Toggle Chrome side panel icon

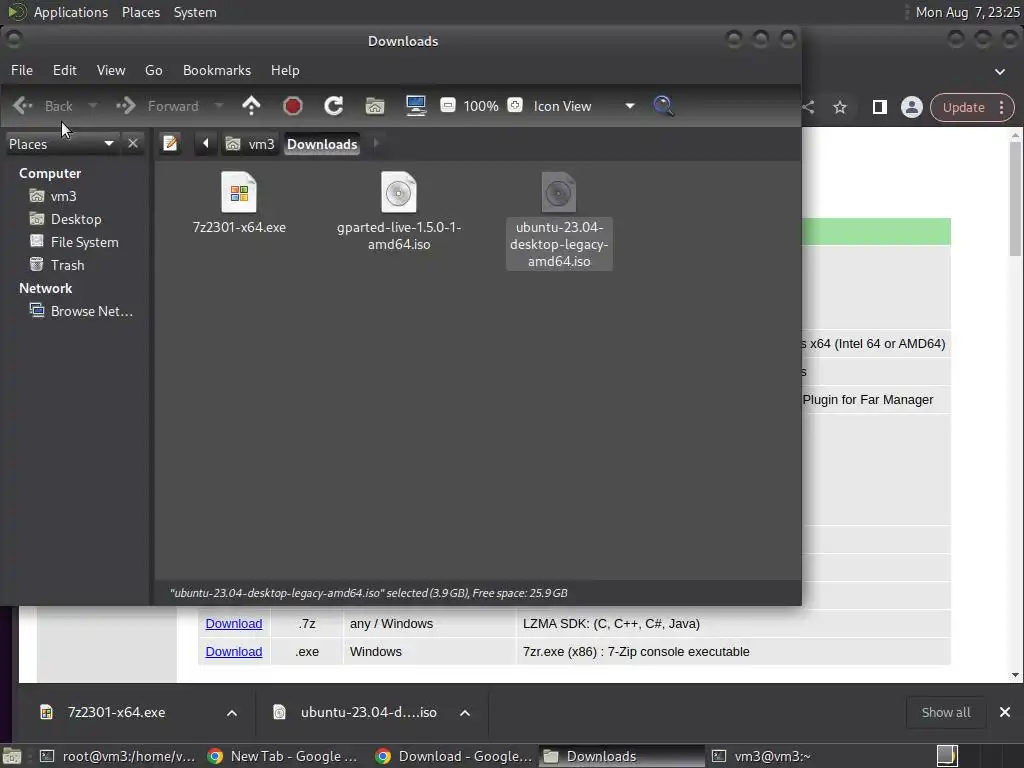(880, 108)
